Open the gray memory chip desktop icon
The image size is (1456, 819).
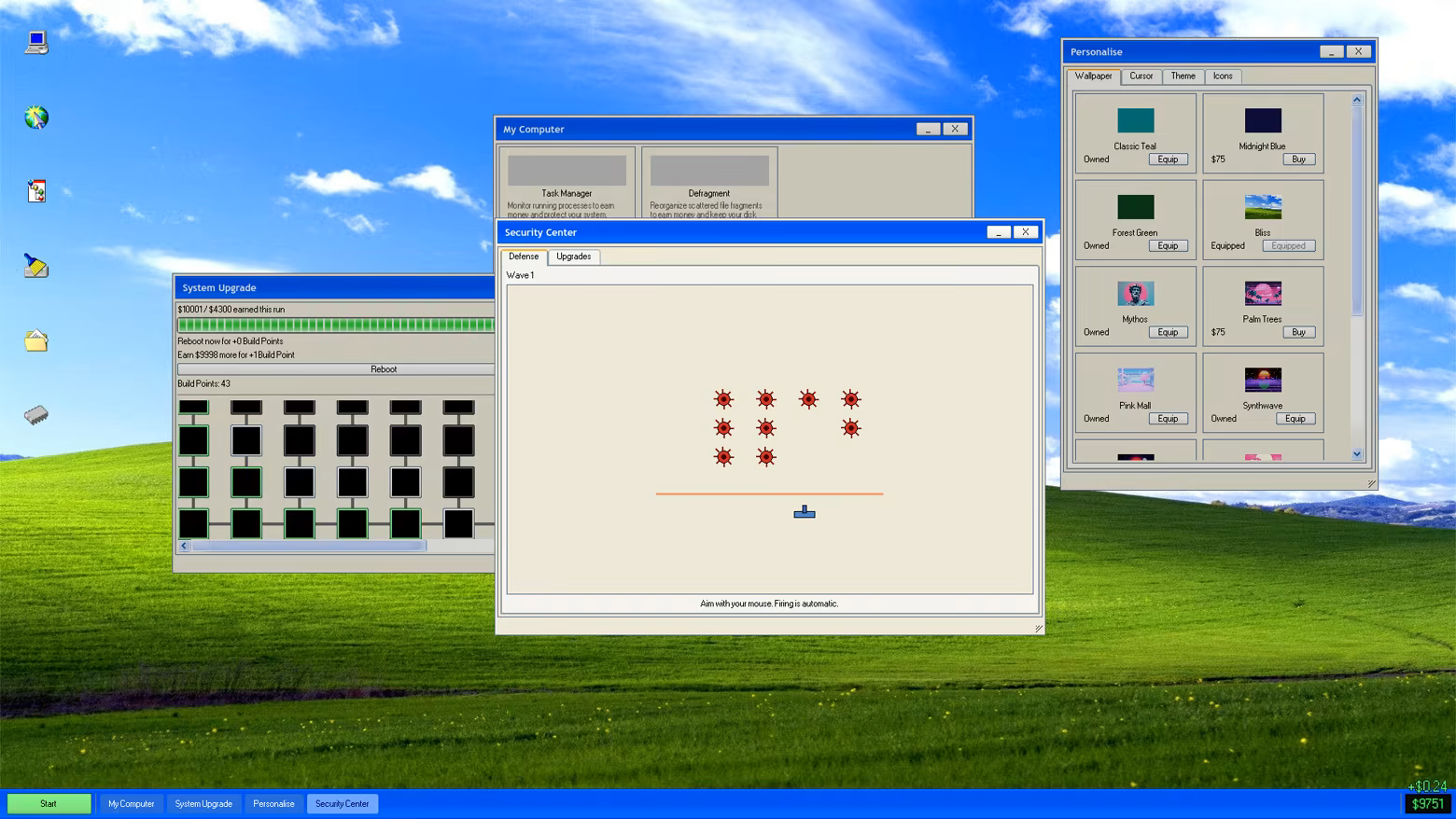[x=36, y=414]
